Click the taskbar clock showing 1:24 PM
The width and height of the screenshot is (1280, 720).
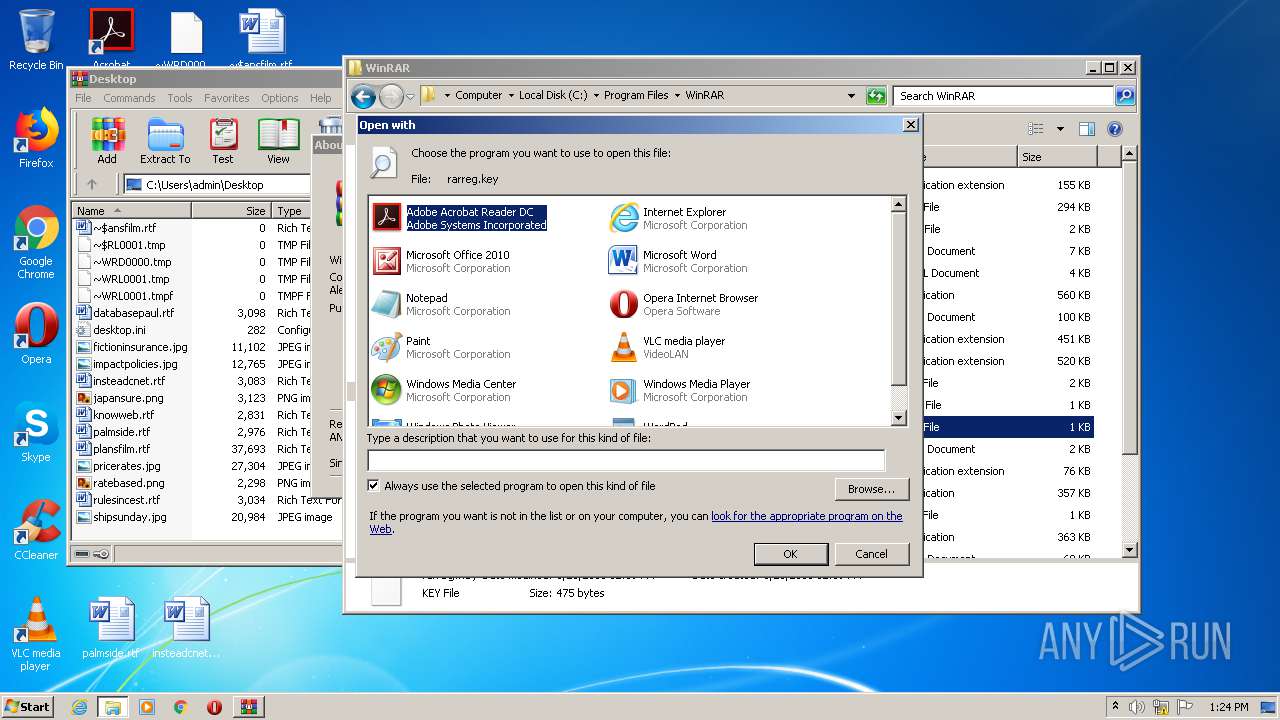pos(1227,707)
